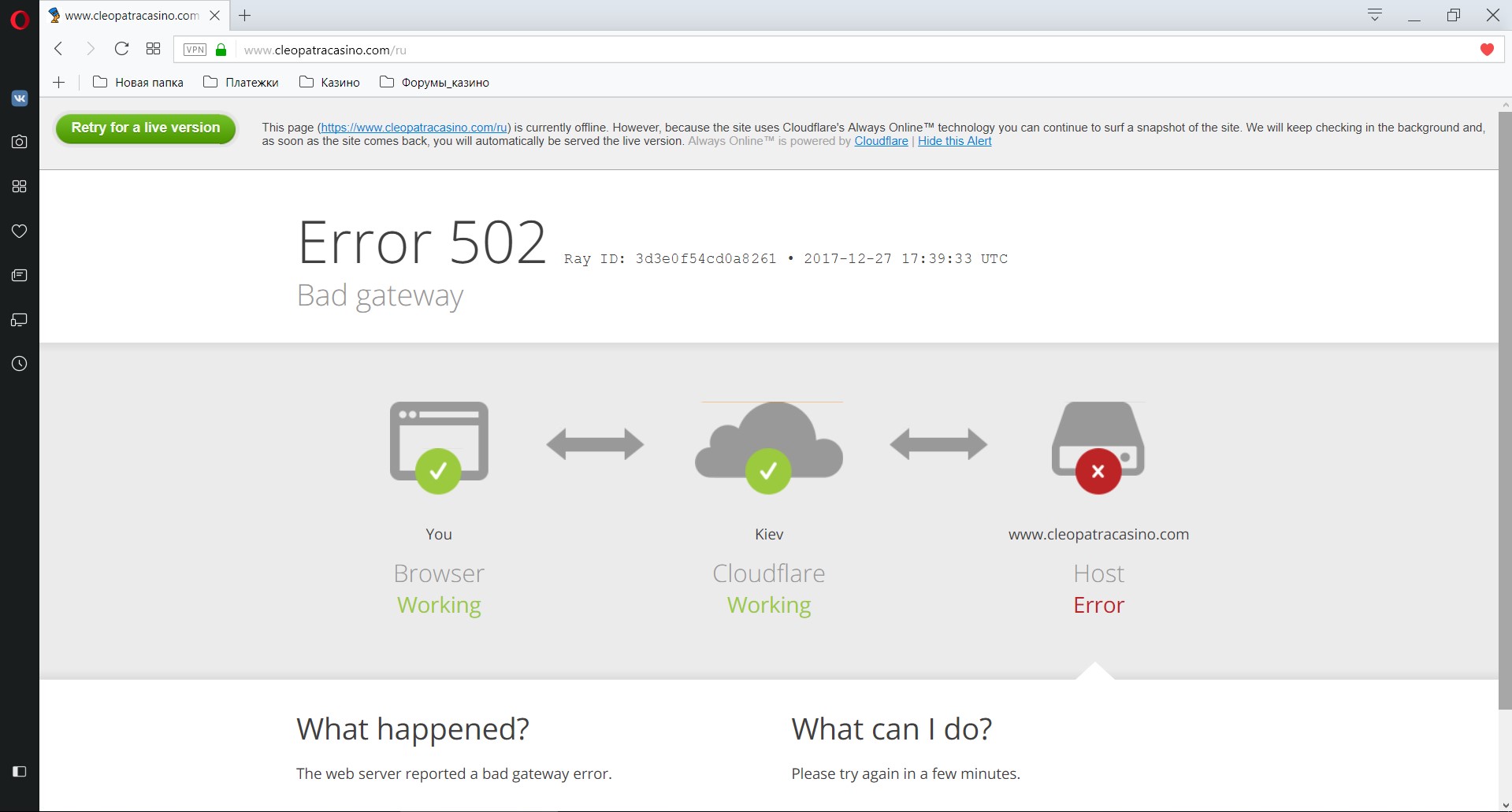Image resolution: width=1512 pixels, height=812 pixels.
Task: Open the Форумы_казино bookmarks folder
Action: [x=434, y=82]
